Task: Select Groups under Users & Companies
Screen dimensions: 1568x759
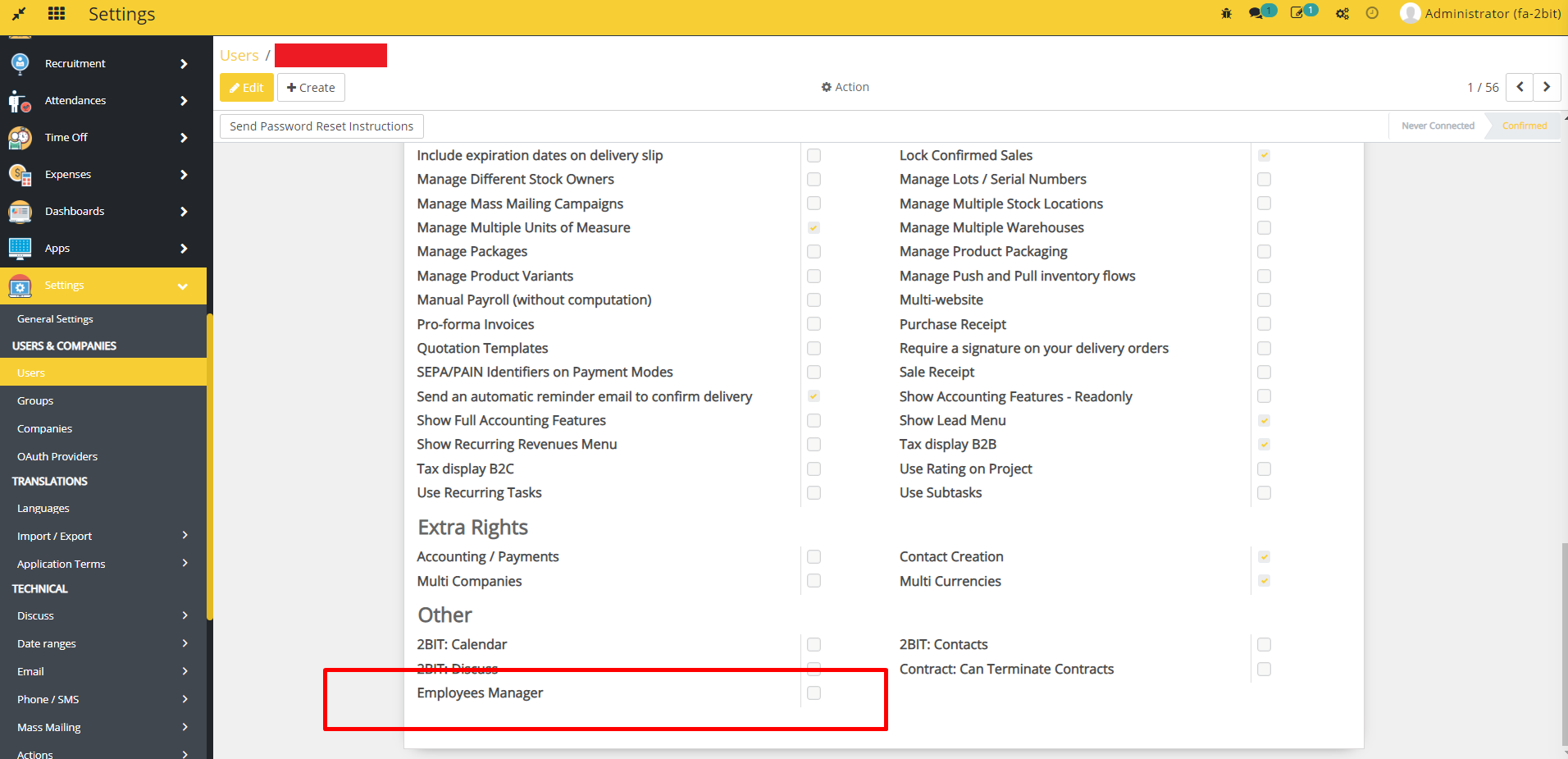Action: [x=34, y=400]
